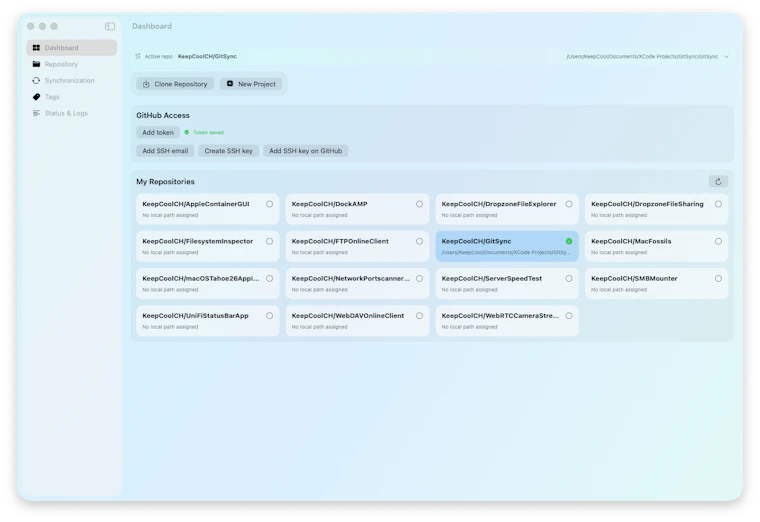This screenshot has height=522, width=760.
Task: Click the Tags icon in sidebar
Action: click(36, 97)
